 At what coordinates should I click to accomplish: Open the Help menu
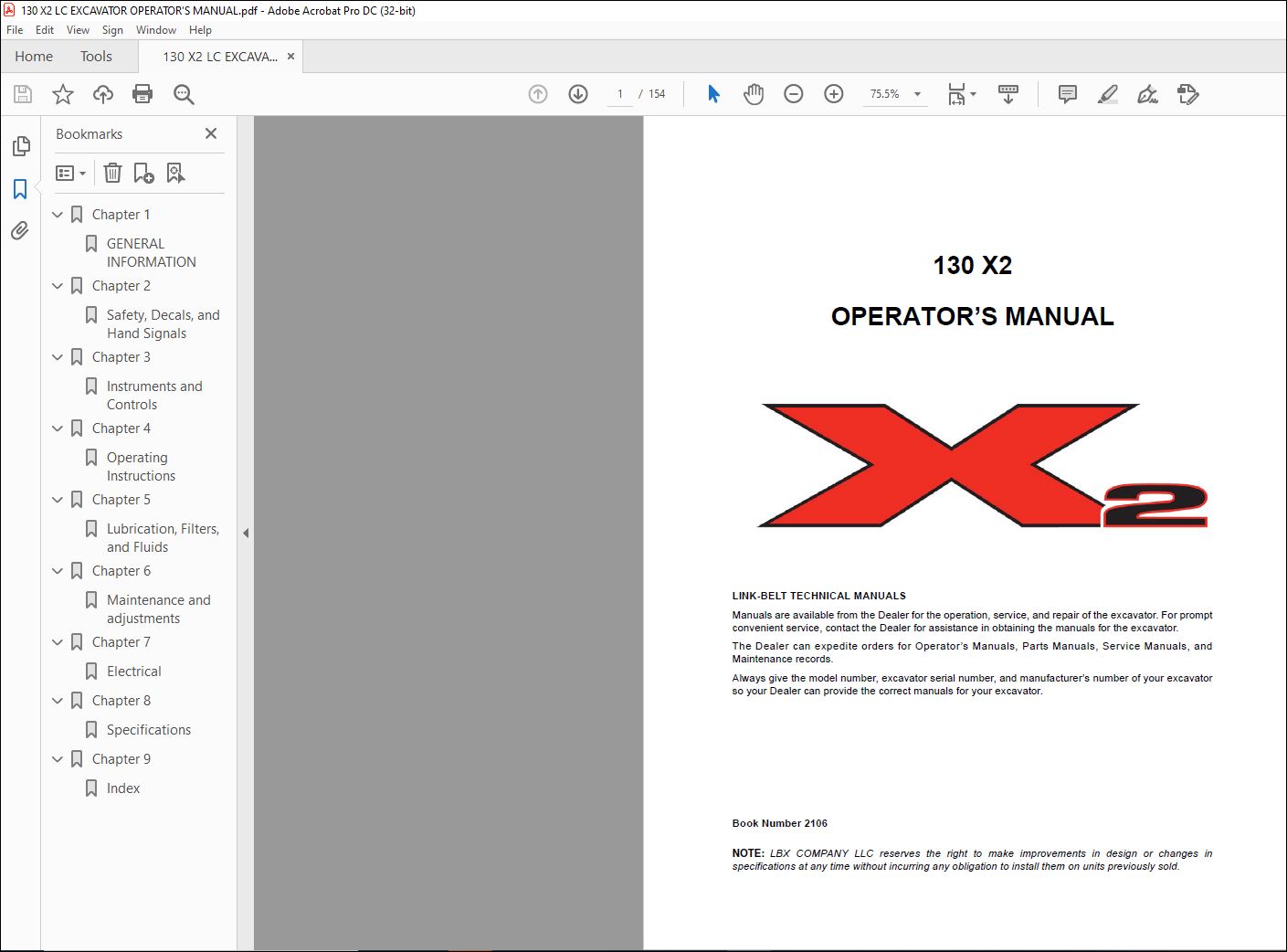coord(200,30)
